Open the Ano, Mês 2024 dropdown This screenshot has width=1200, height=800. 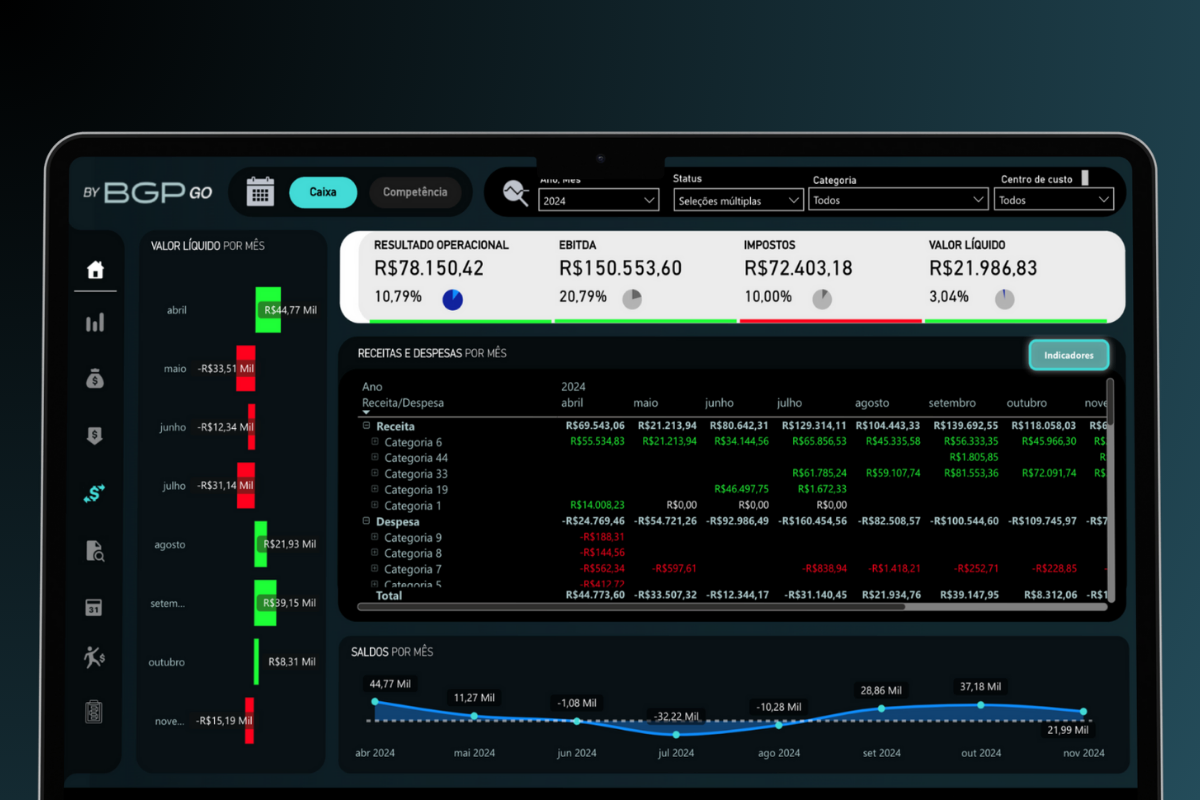(598, 200)
